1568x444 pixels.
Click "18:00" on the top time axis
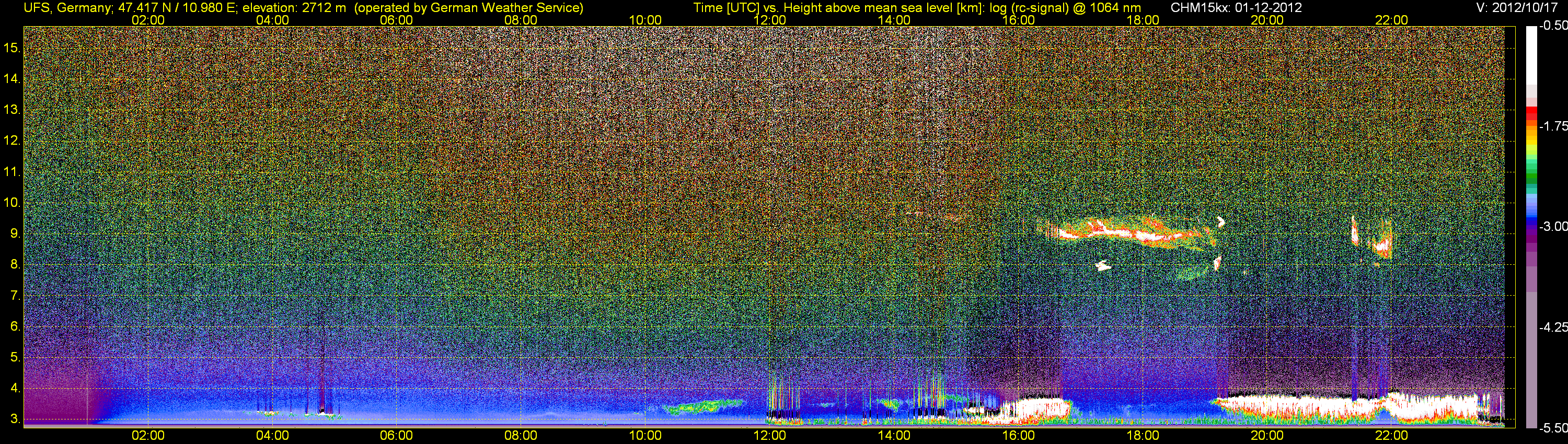click(x=1143, y=20)
